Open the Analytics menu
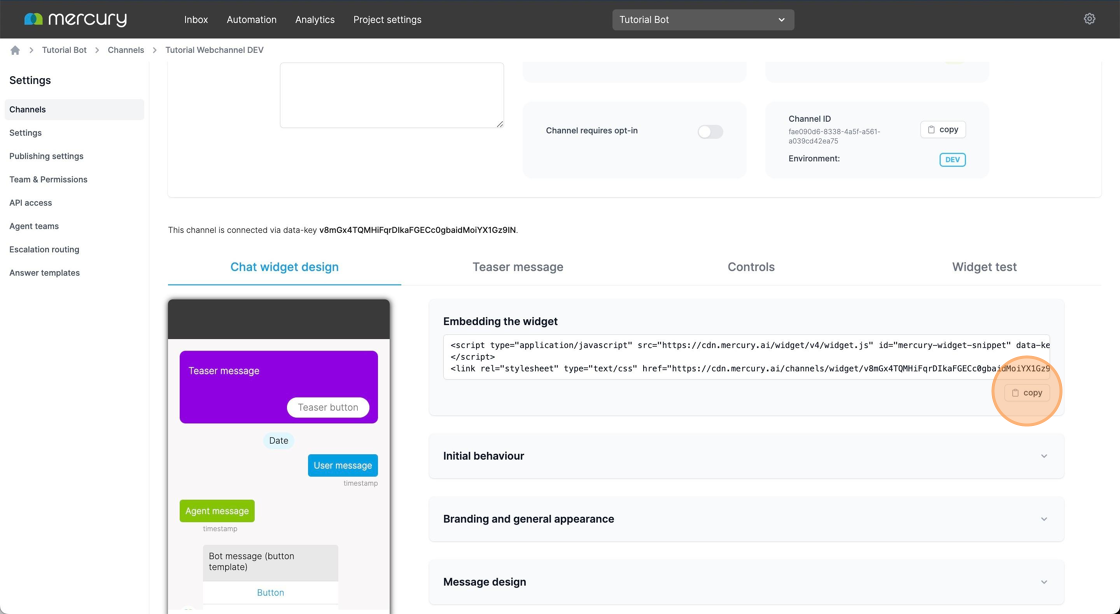The image size is (1120, 614). click(315, 19)
